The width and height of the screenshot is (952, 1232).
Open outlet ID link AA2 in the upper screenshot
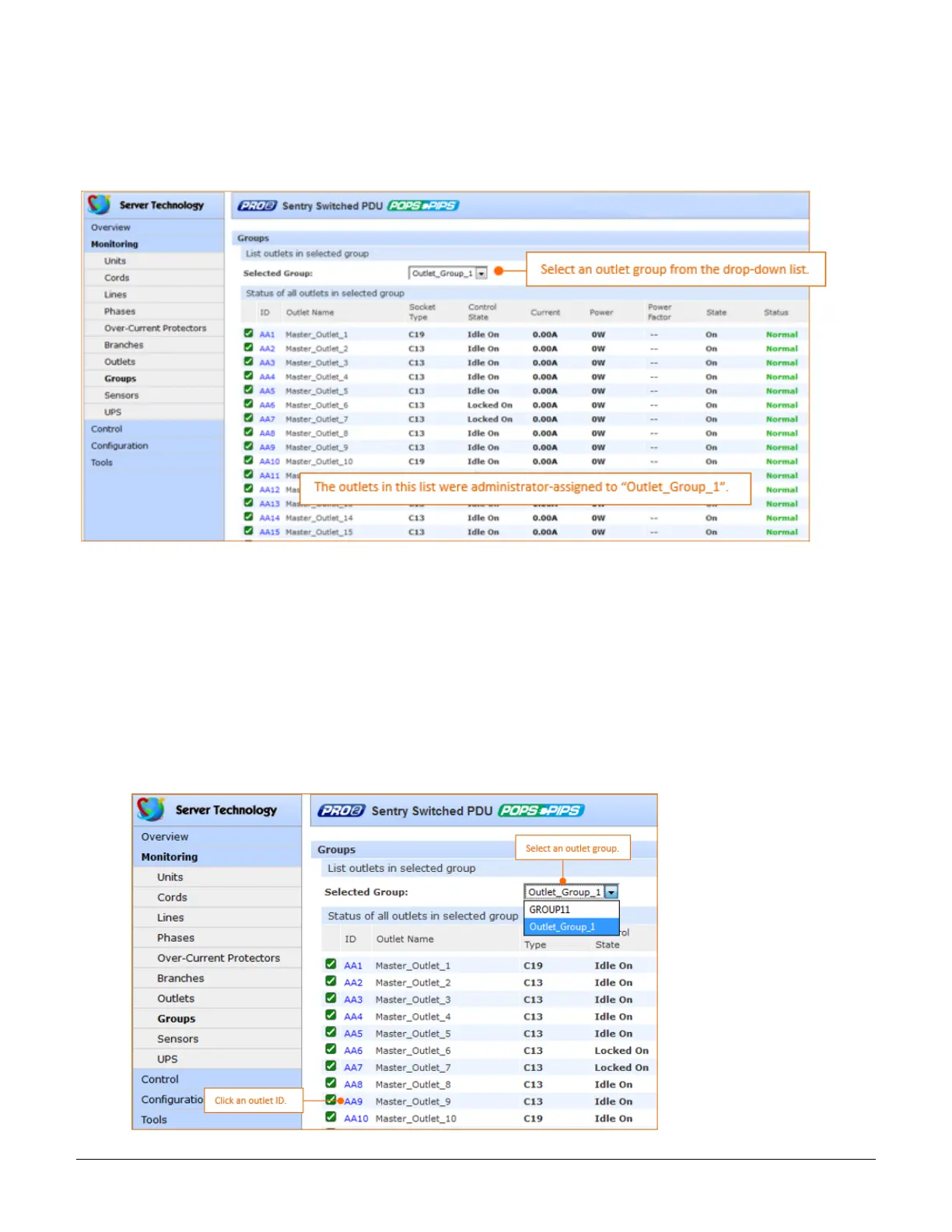pyautogui.click(x=267, y=348)
